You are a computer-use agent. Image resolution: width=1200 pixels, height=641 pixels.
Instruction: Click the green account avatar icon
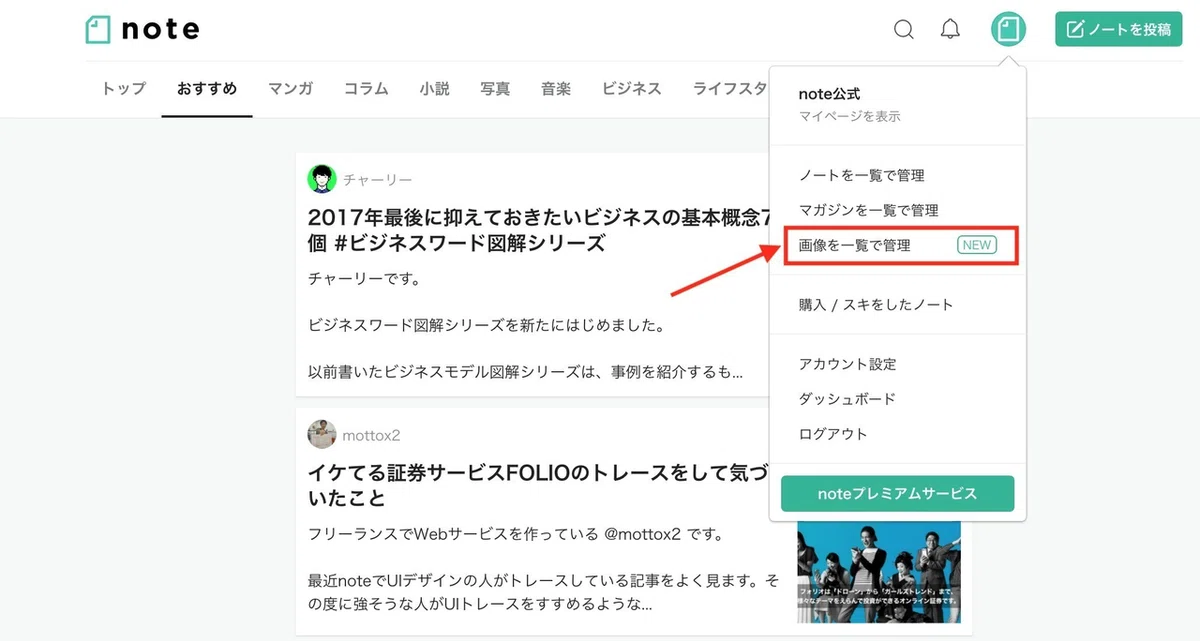[x=1008, y=29]
